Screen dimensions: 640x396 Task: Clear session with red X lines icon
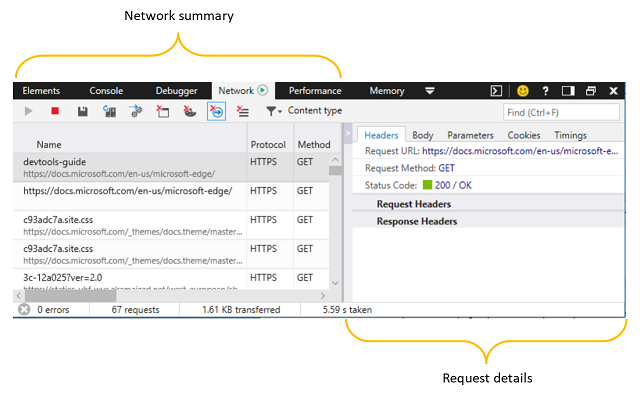coord(243,111)
